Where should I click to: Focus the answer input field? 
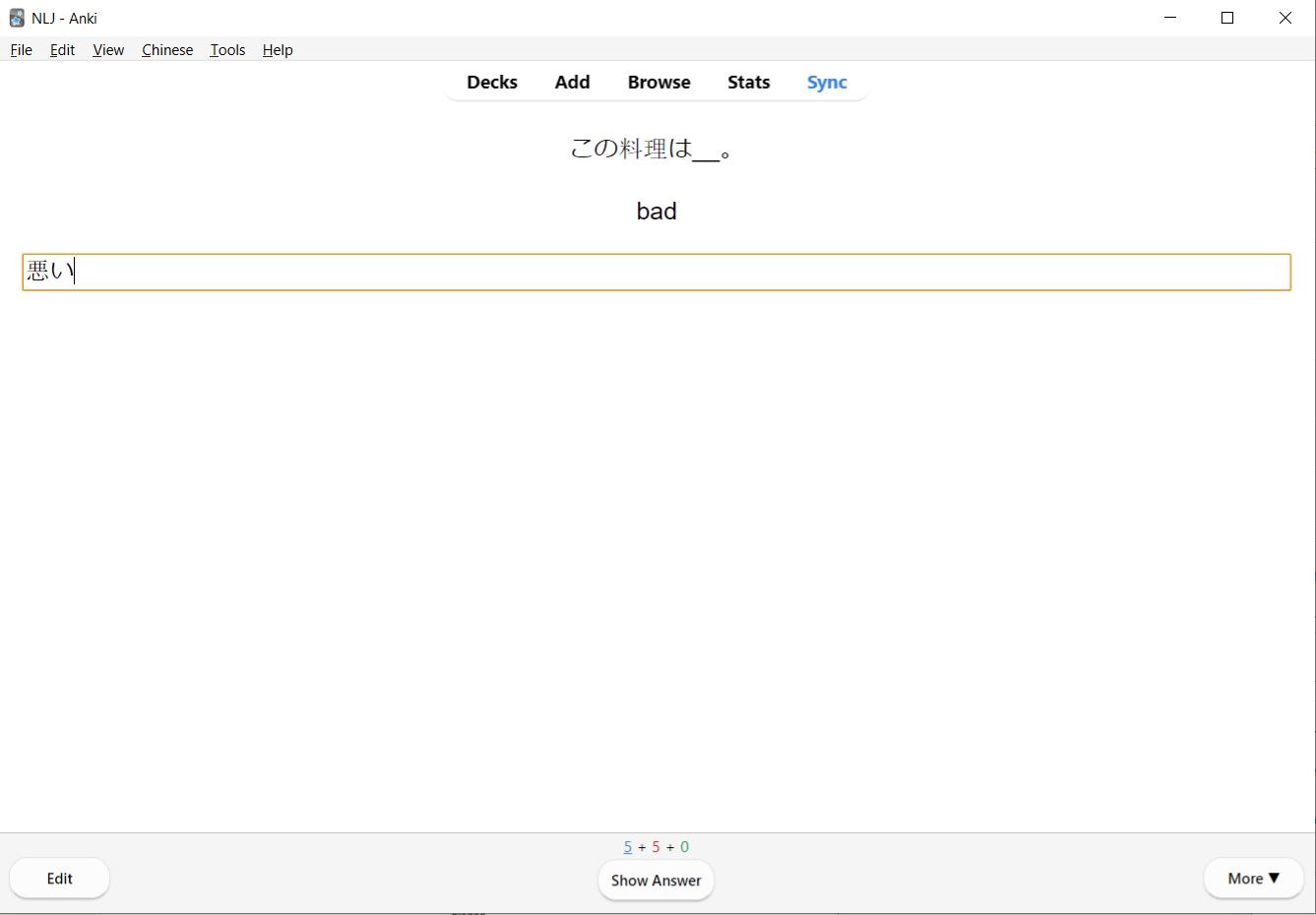tap(657, 273)
